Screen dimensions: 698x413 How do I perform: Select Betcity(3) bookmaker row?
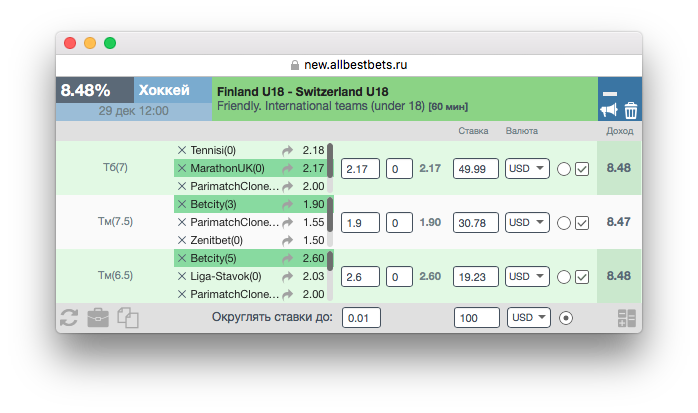(x=250, y=204)
